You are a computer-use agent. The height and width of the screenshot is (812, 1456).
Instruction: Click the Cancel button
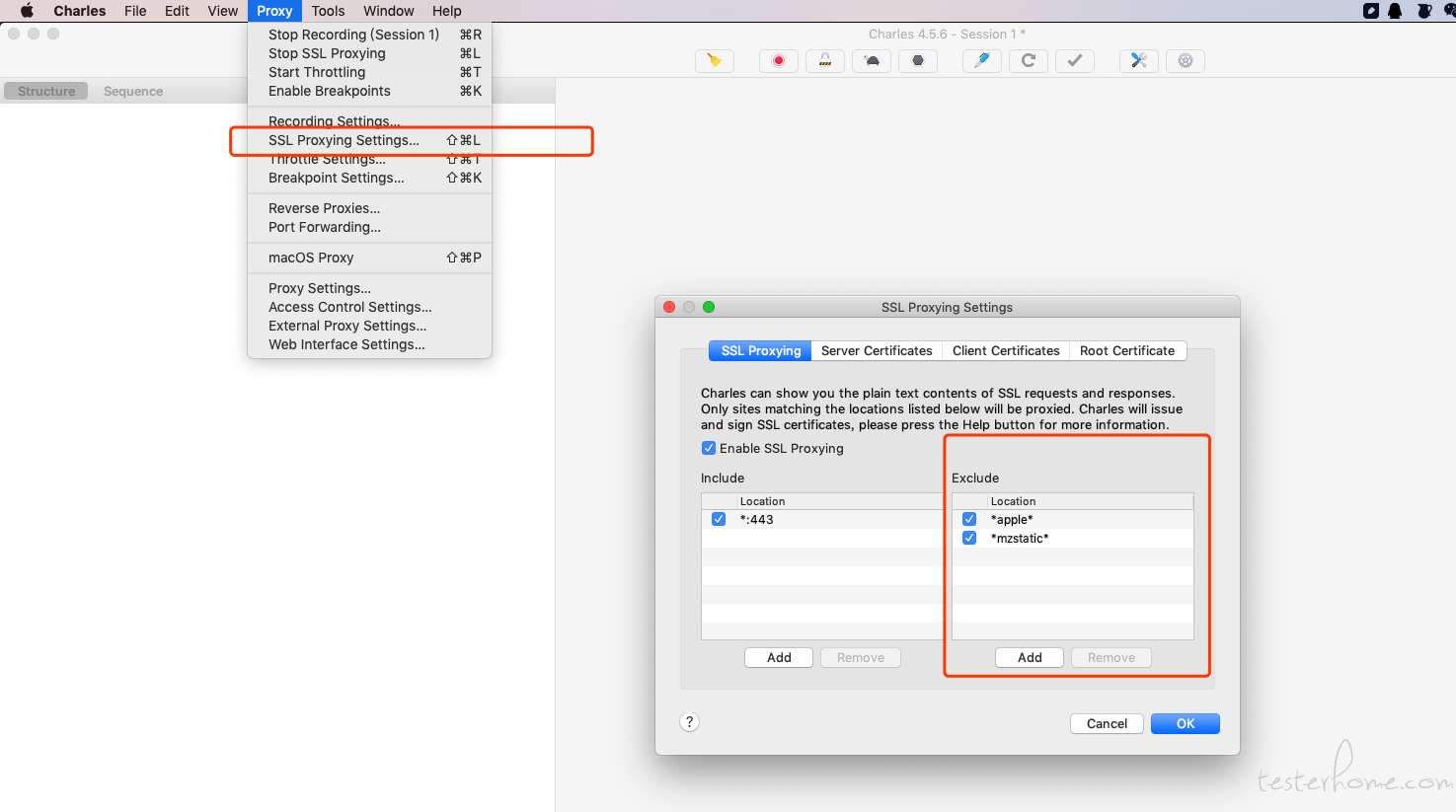point(1107,723)
